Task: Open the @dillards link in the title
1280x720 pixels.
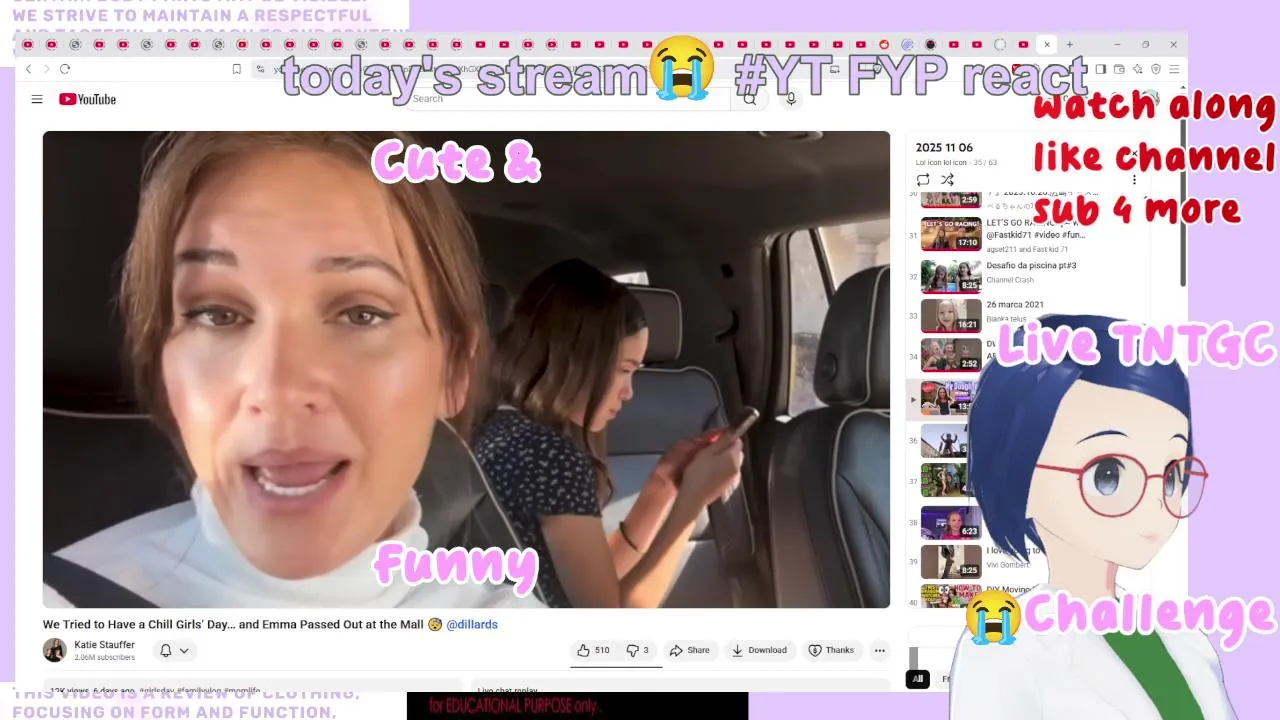Action: click(x=472, y=624)
